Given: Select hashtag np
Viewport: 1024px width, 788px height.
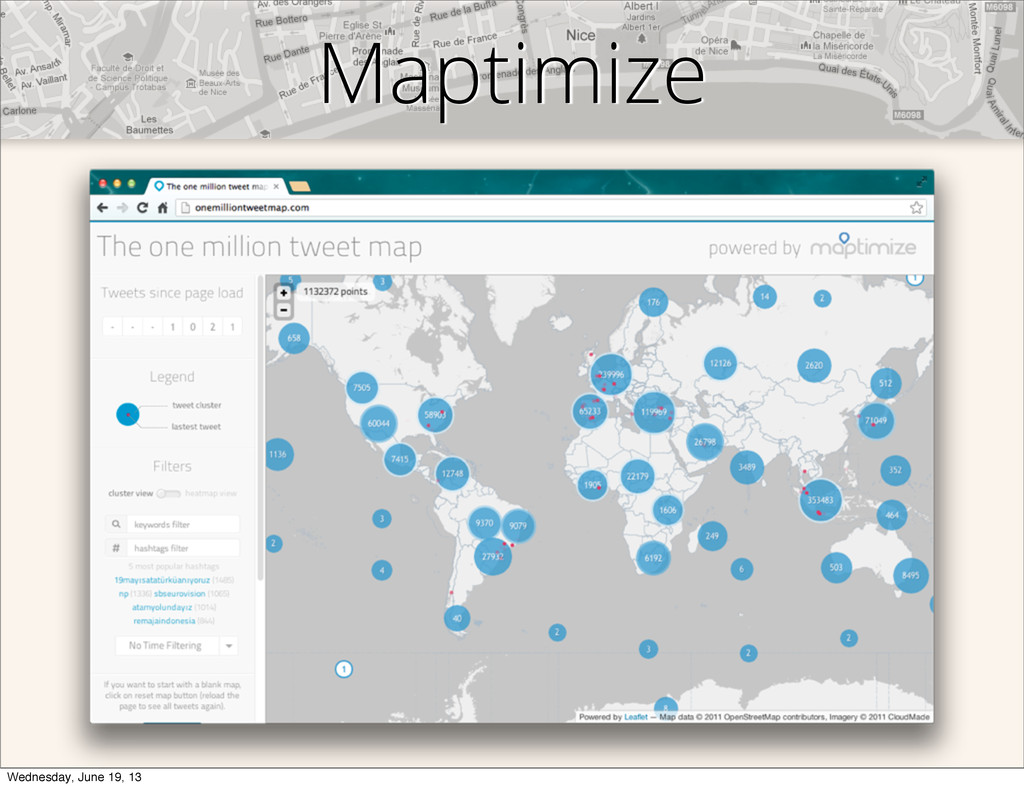Looking at the screenshot, I should click(x=123, y=593).
